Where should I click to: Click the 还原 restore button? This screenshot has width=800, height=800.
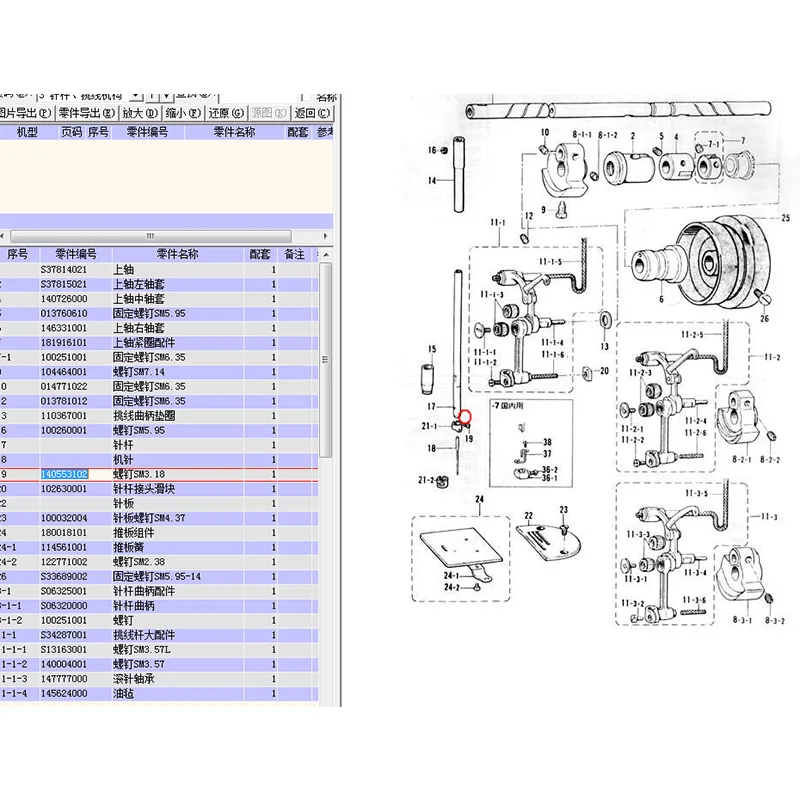(226, 113)
